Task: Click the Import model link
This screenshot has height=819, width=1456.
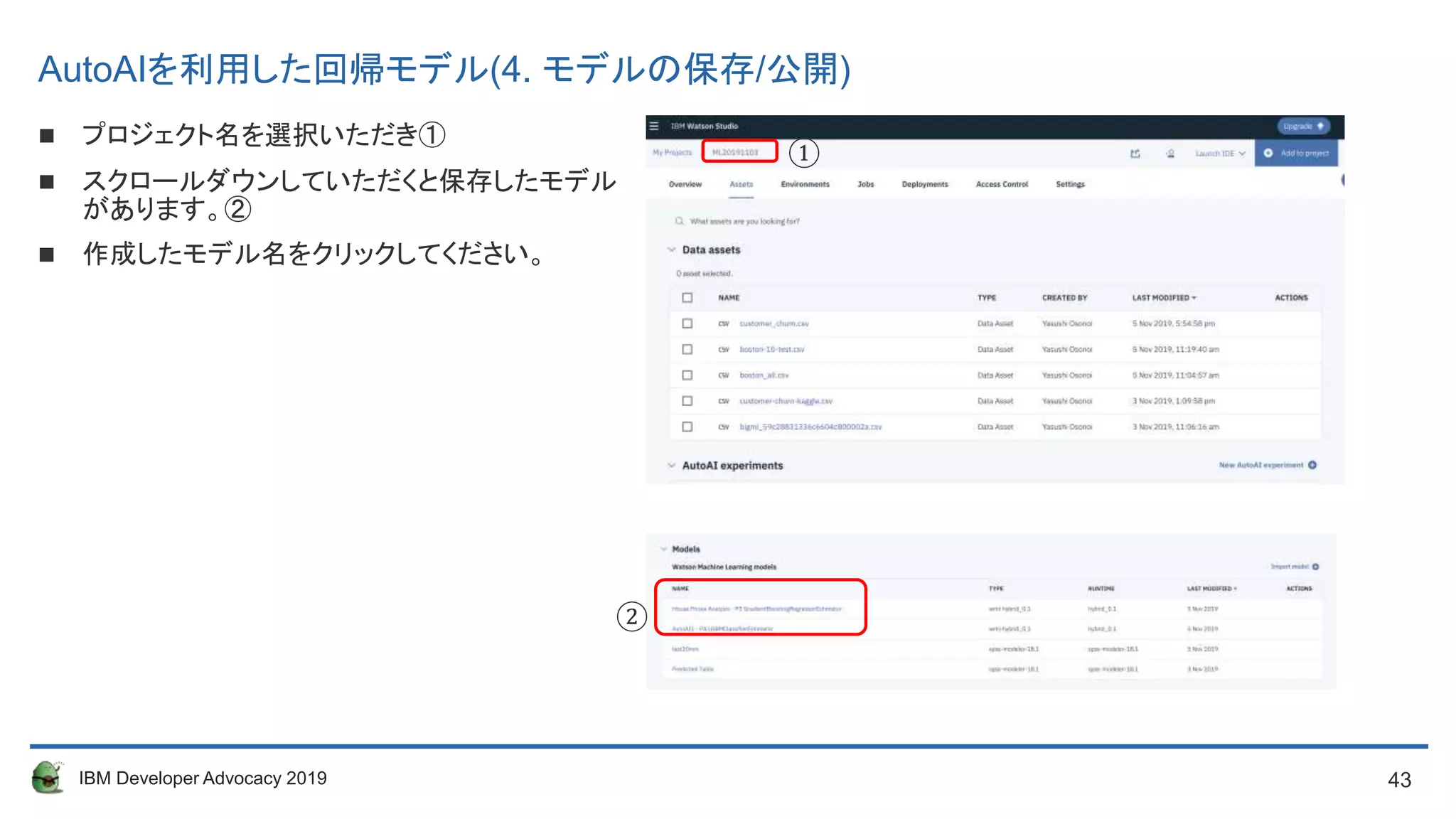Action: point(1290,567)
